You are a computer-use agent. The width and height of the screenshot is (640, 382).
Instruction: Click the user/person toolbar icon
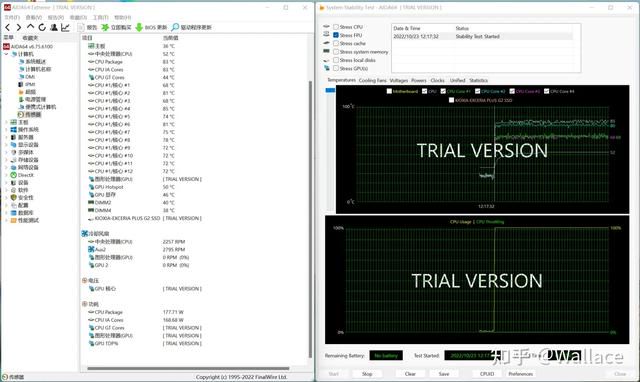[54, 27]
